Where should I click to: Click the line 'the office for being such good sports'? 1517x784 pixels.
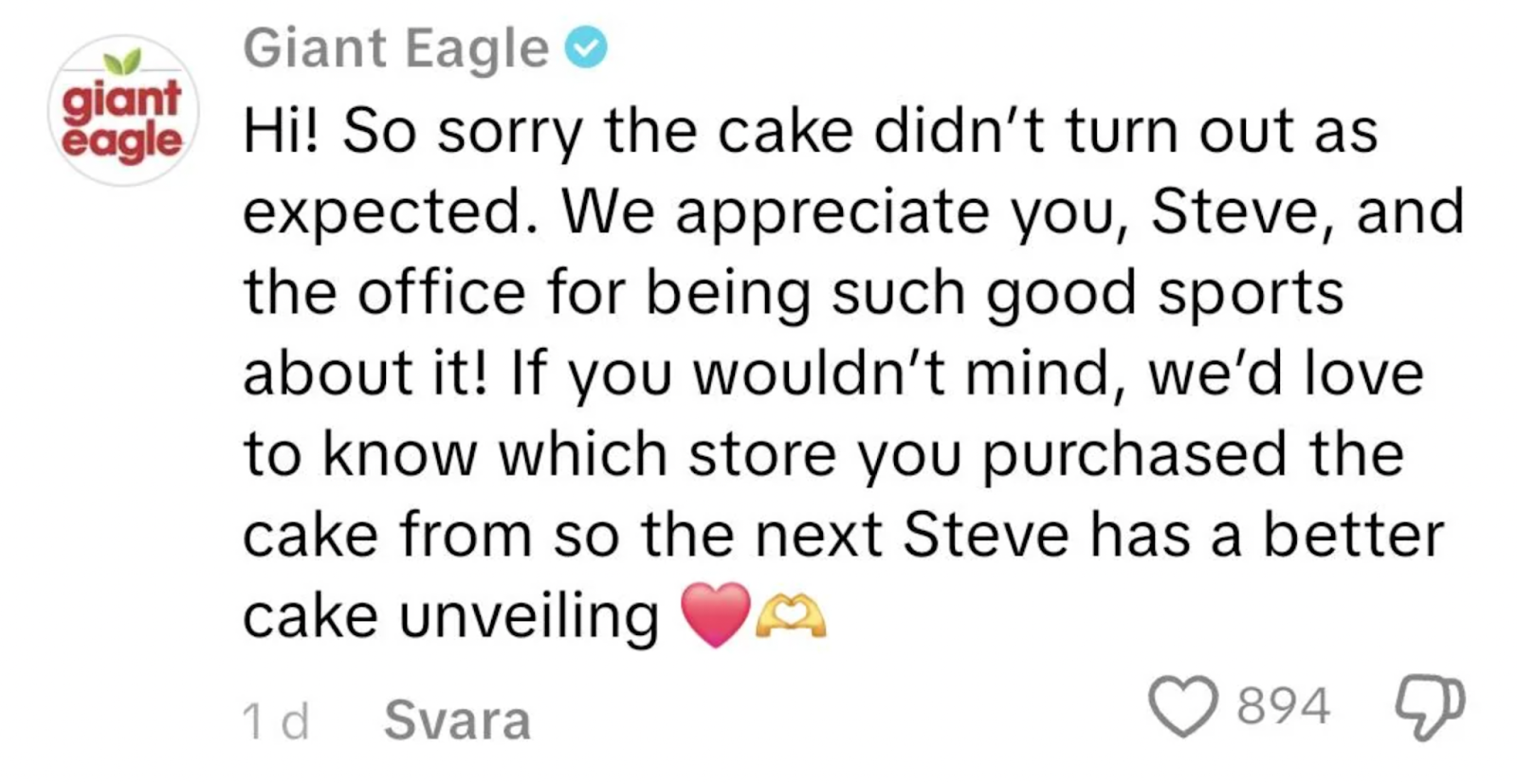[794, 292]
